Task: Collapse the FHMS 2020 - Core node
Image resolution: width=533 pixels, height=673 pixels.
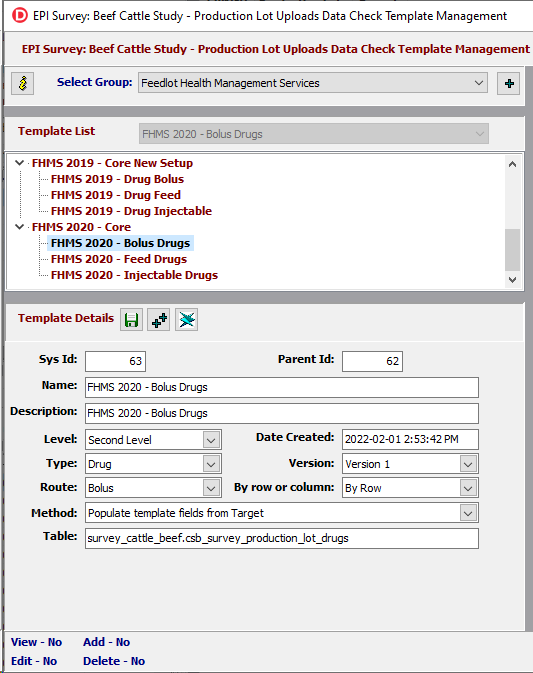Action: pyautogui.click(x=19, y=227)
